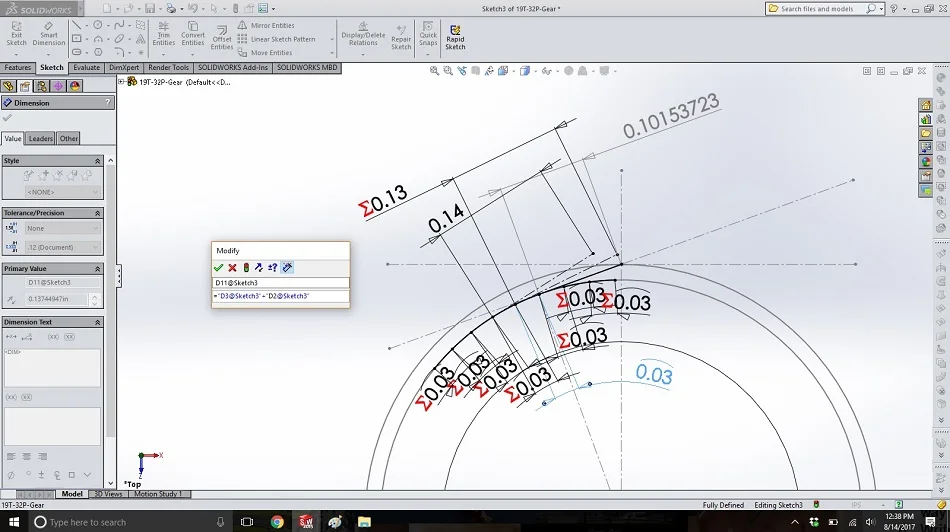
Task: Click the Display/Delete Relations tool
Action: pyautogui.click(x=363, y=34)
